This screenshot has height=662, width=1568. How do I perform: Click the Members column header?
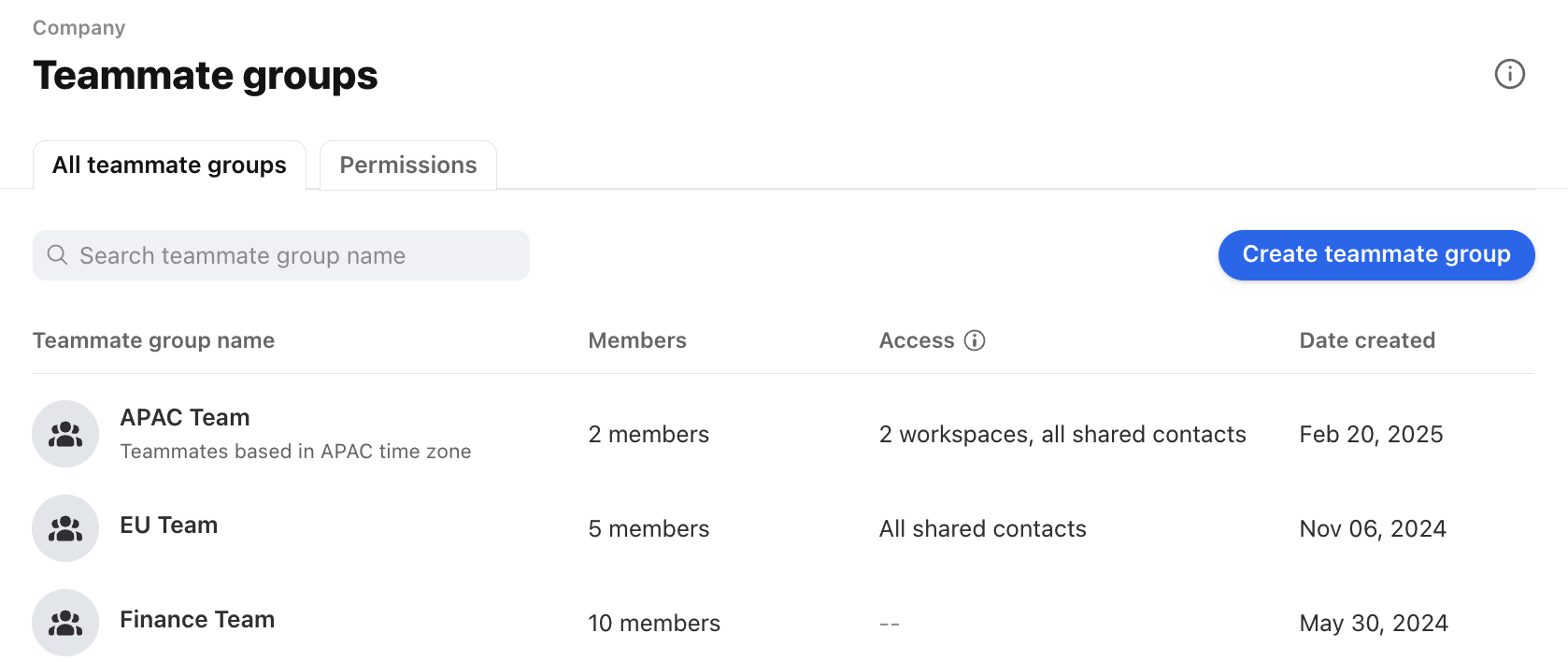[x=637, y=340]
